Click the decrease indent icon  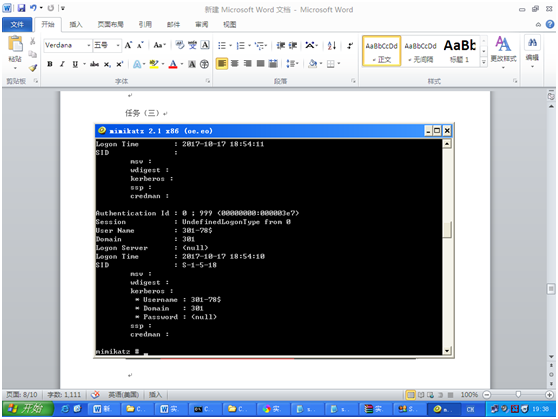pyautogui.click(x=281, y=45)
